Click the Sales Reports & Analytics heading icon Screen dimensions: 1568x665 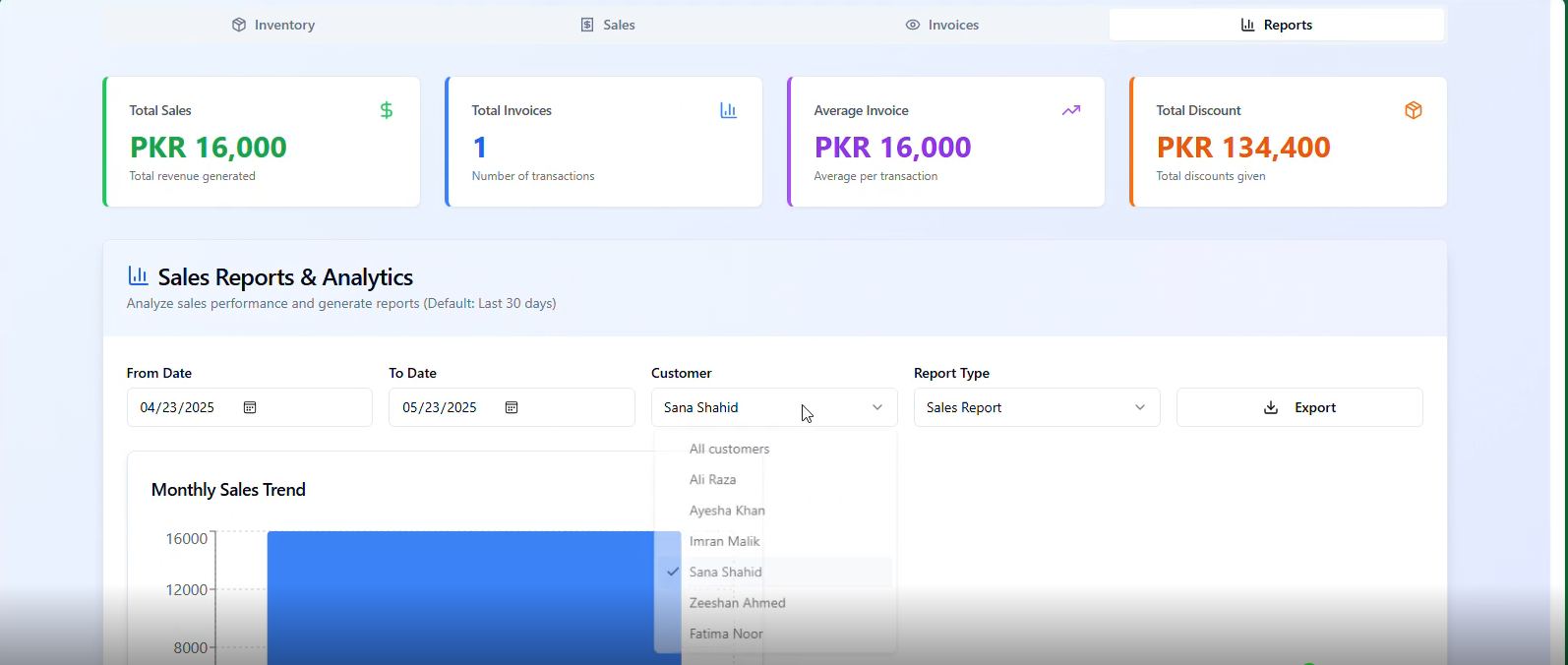point(139,275)
